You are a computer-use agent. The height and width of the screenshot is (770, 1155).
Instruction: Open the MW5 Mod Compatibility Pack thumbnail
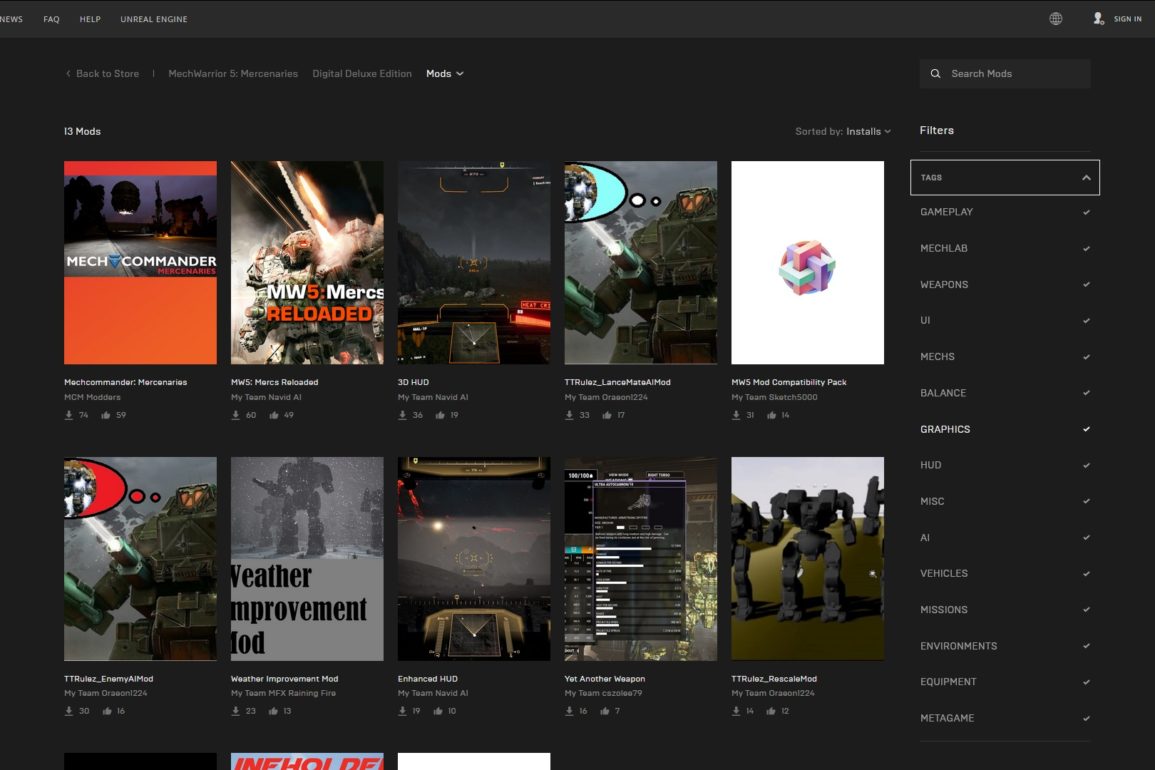[807, 262]
